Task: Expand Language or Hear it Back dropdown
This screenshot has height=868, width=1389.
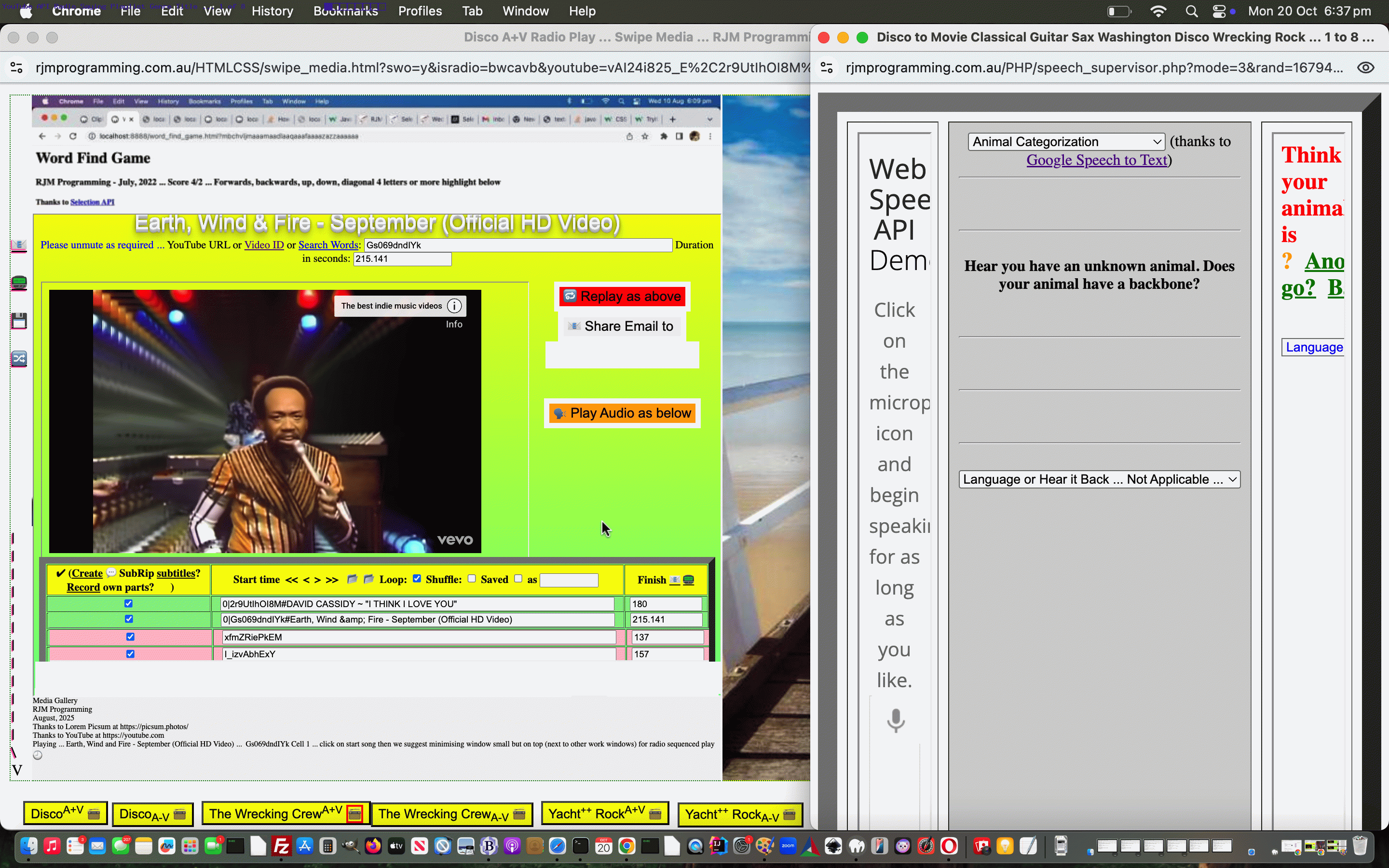Action: (1099, 479)
